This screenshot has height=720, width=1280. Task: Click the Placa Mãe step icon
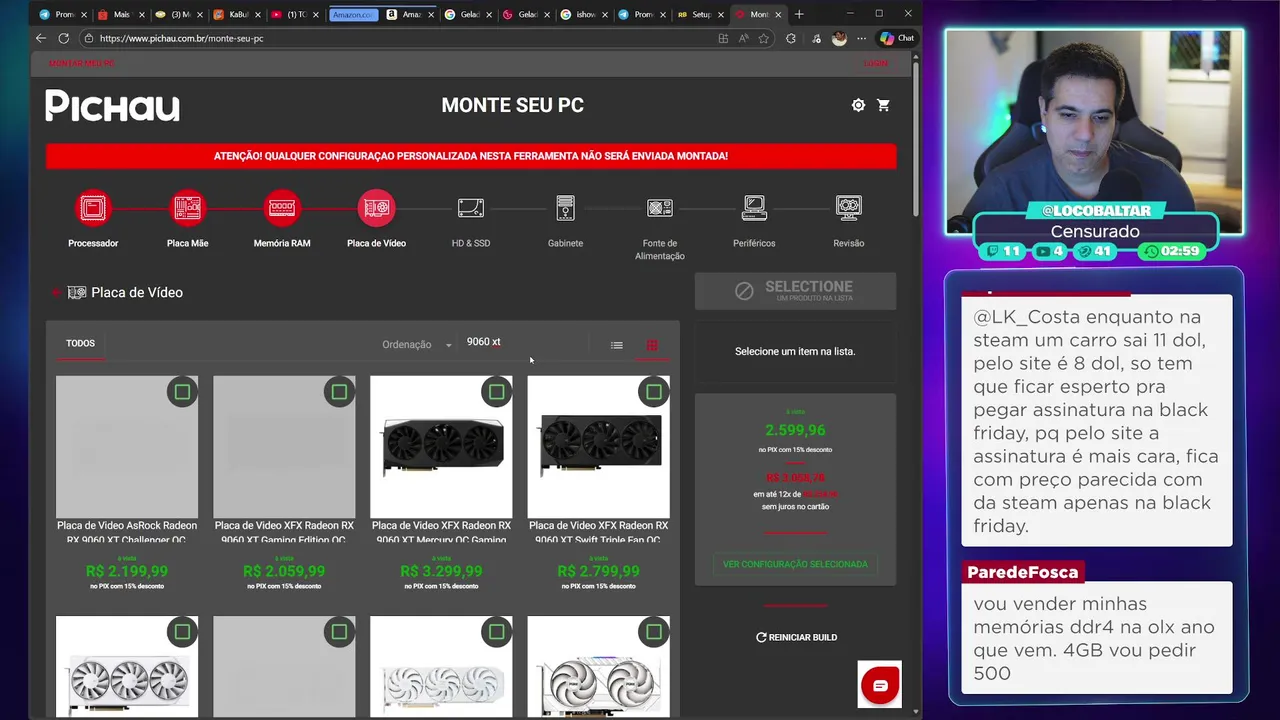(x=187, y=208)
